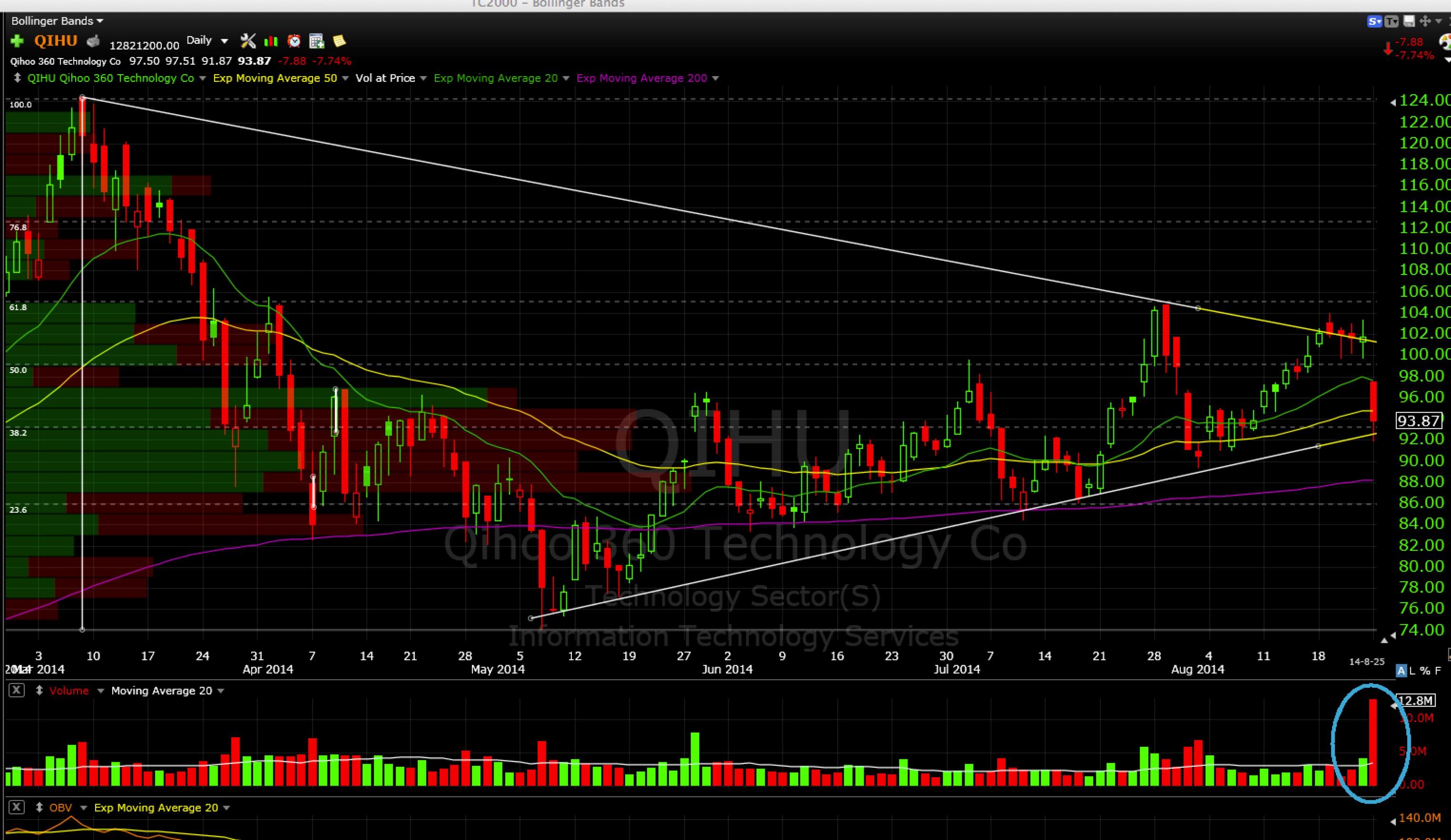This screenshot has width=1451, height=840.
Task: Click the QIHU ticker symbol
Action: (x=55, y=40)
